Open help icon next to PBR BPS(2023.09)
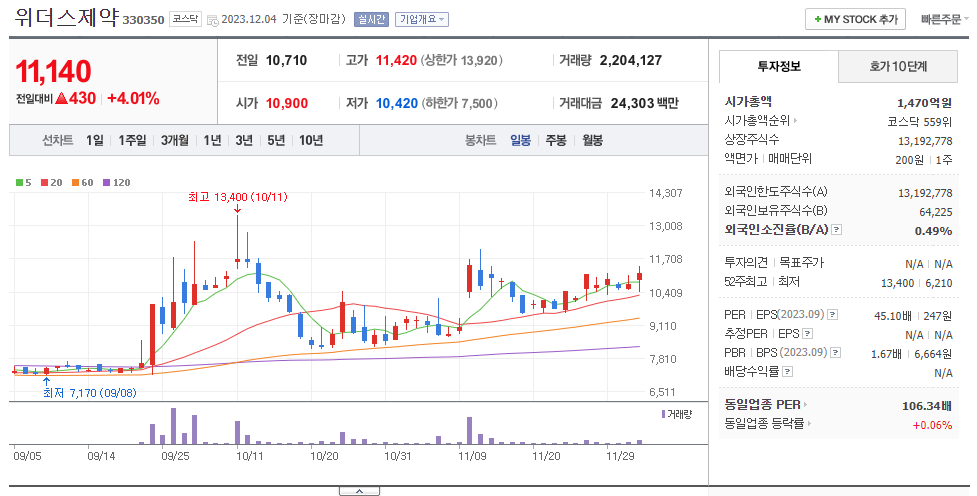Image resolution: width=977 pixels, height=496 pixels. click(x=836, y=353)
